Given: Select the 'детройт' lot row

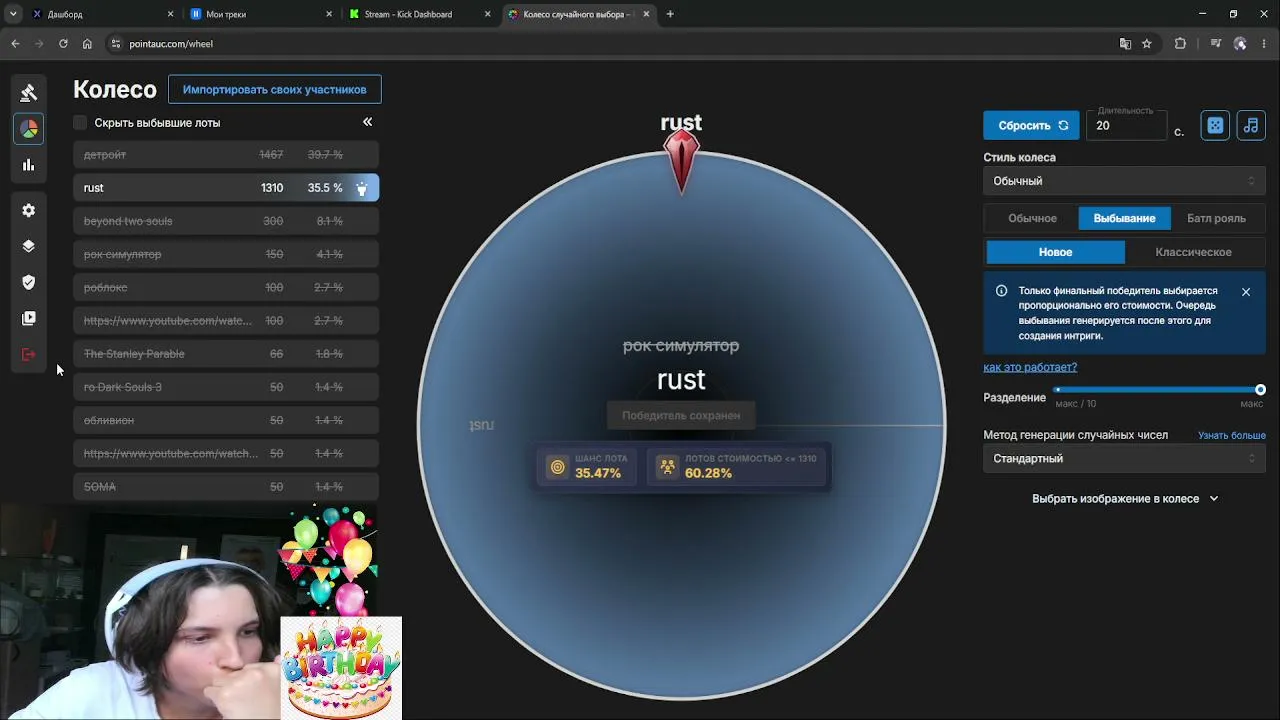Looking at the screenshot, I should 226,155.
